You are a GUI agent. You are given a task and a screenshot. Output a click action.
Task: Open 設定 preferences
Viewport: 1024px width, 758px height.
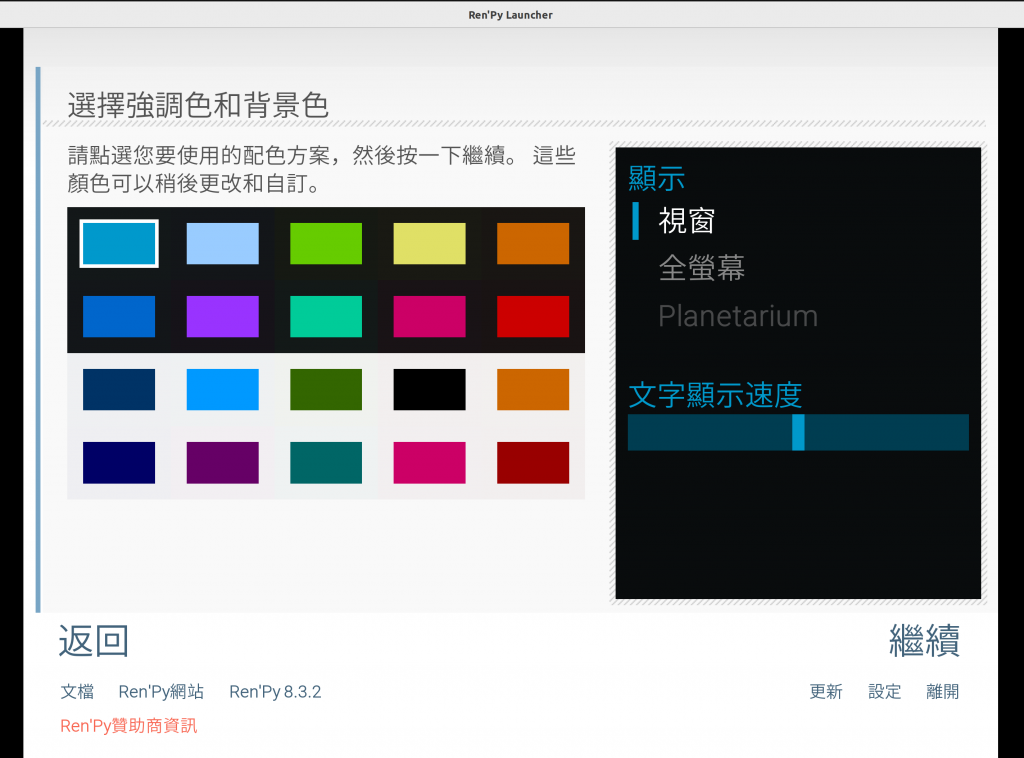pyautogui.click(x=884, y=691)
